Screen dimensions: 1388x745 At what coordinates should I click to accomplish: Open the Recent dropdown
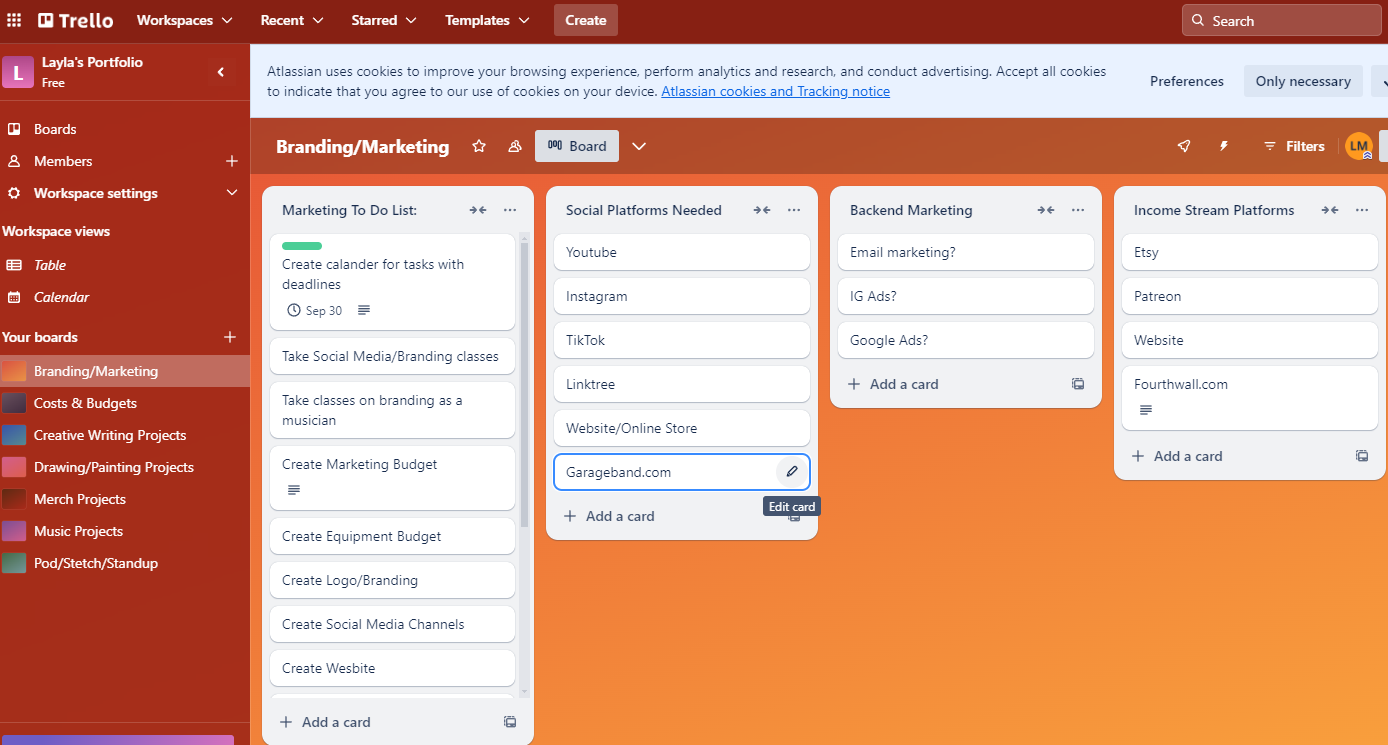(x=292, y=20)
